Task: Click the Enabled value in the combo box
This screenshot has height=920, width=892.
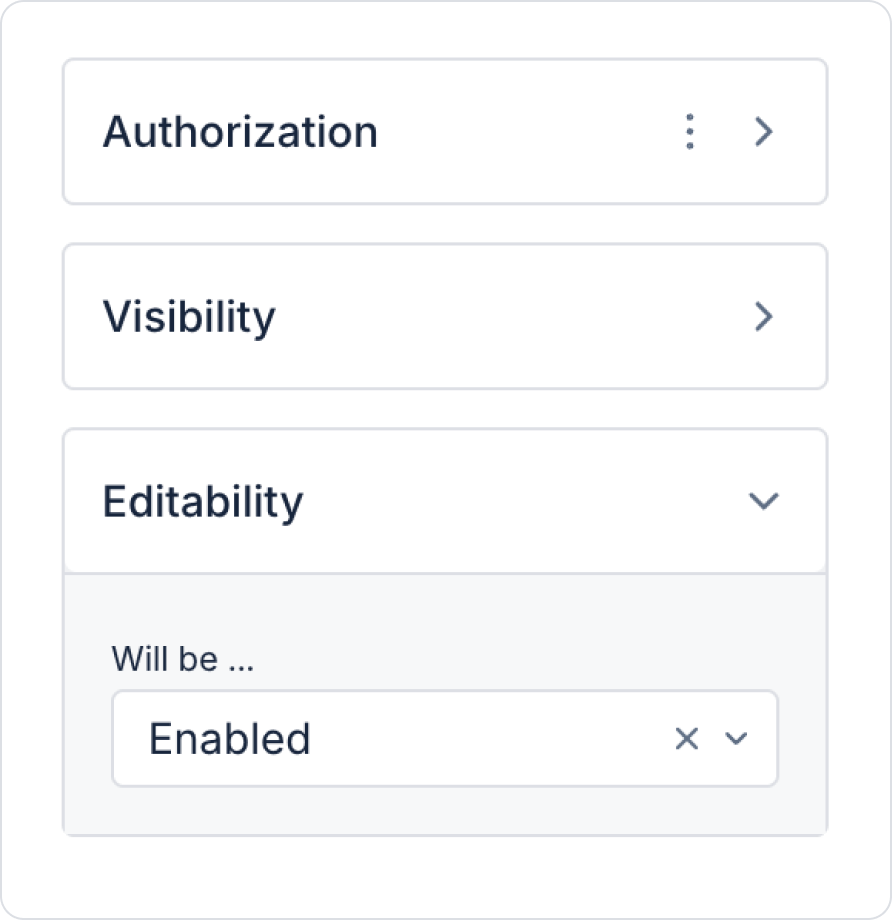Action: coord(230,739)
